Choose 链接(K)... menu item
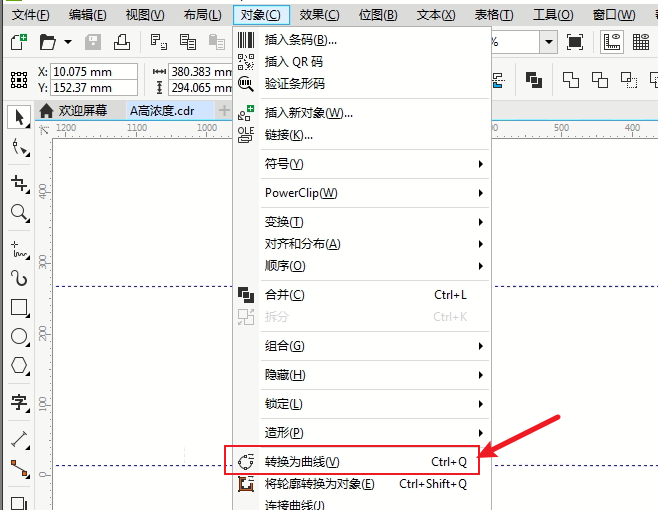Screen dimensions: 658x510 coord(362,135)
